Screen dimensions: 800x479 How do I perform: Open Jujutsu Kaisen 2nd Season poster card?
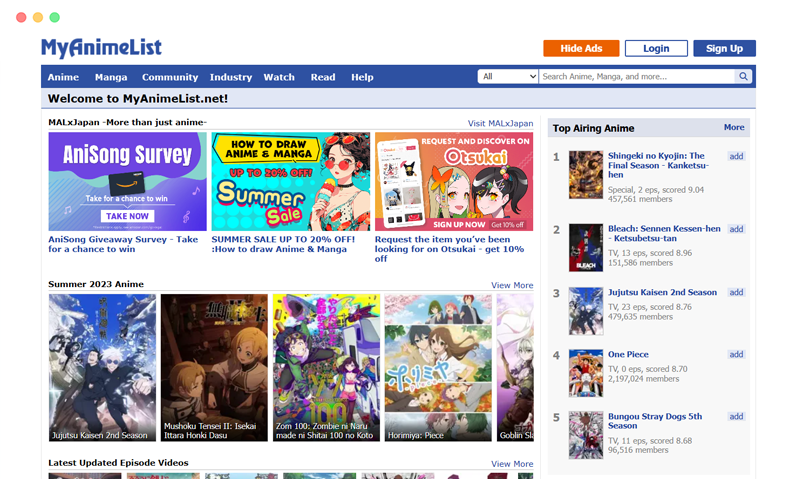[102, 368]
